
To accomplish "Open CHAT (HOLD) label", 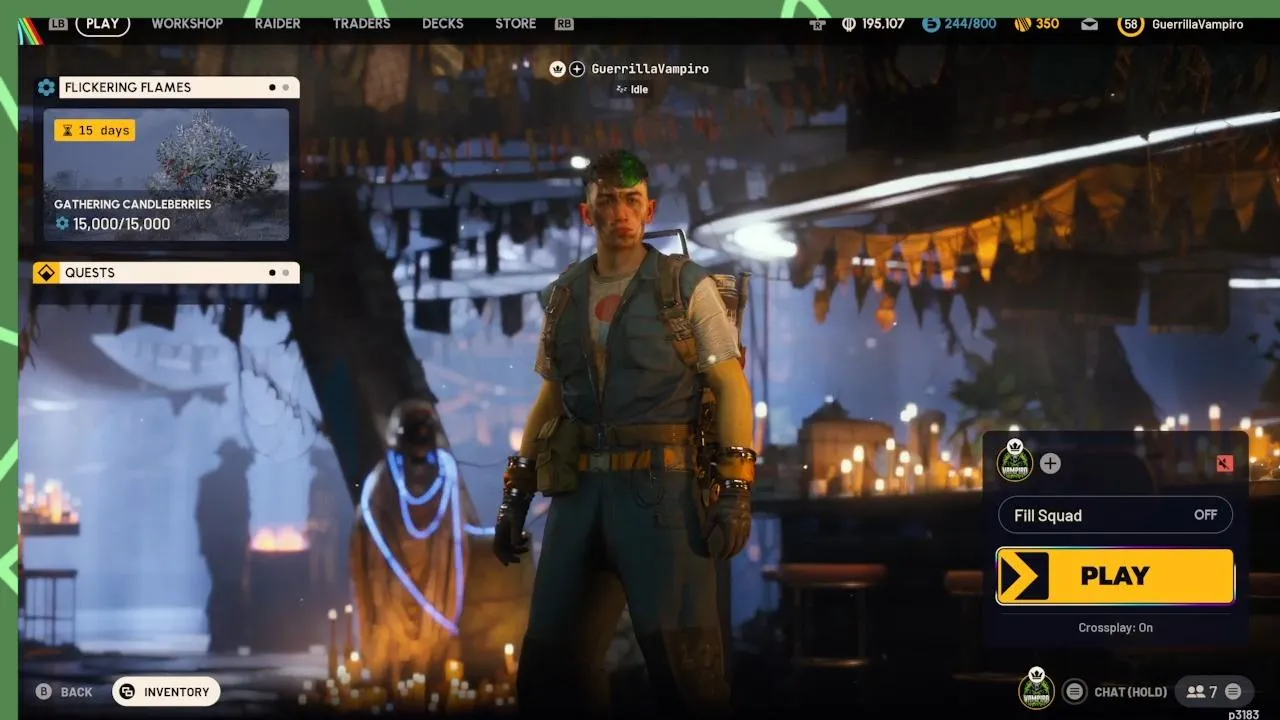I will coord(1130,692).
